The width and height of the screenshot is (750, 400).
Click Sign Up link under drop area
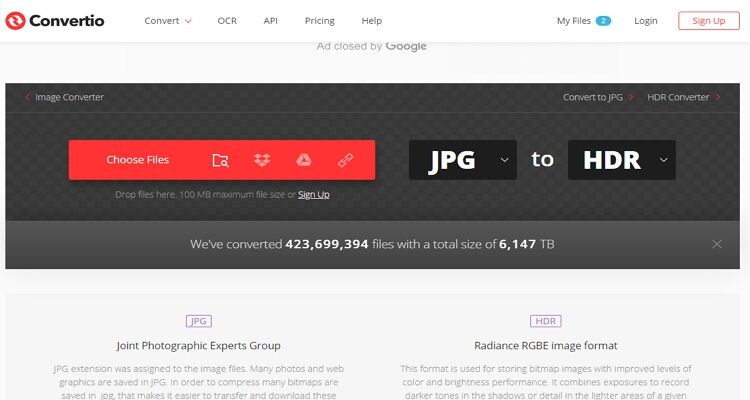314,194
